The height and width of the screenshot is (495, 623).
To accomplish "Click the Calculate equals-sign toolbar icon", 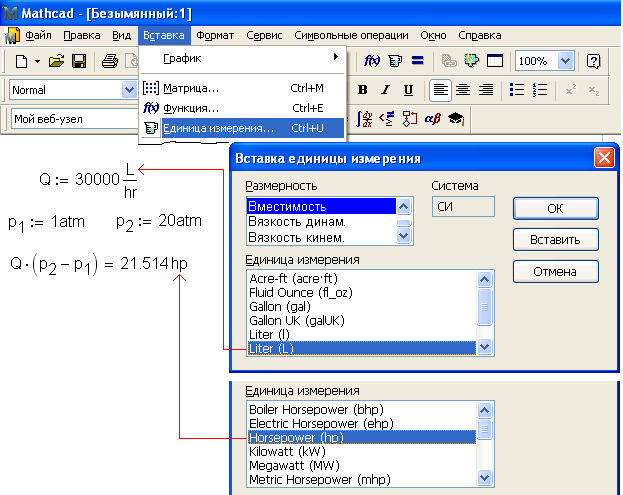I will click(x=418, y=61).
